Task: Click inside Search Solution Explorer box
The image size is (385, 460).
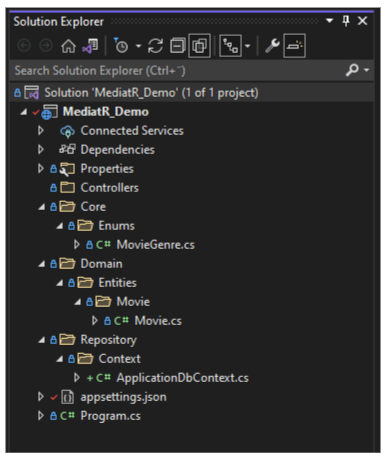Action: tap(177, 71)
